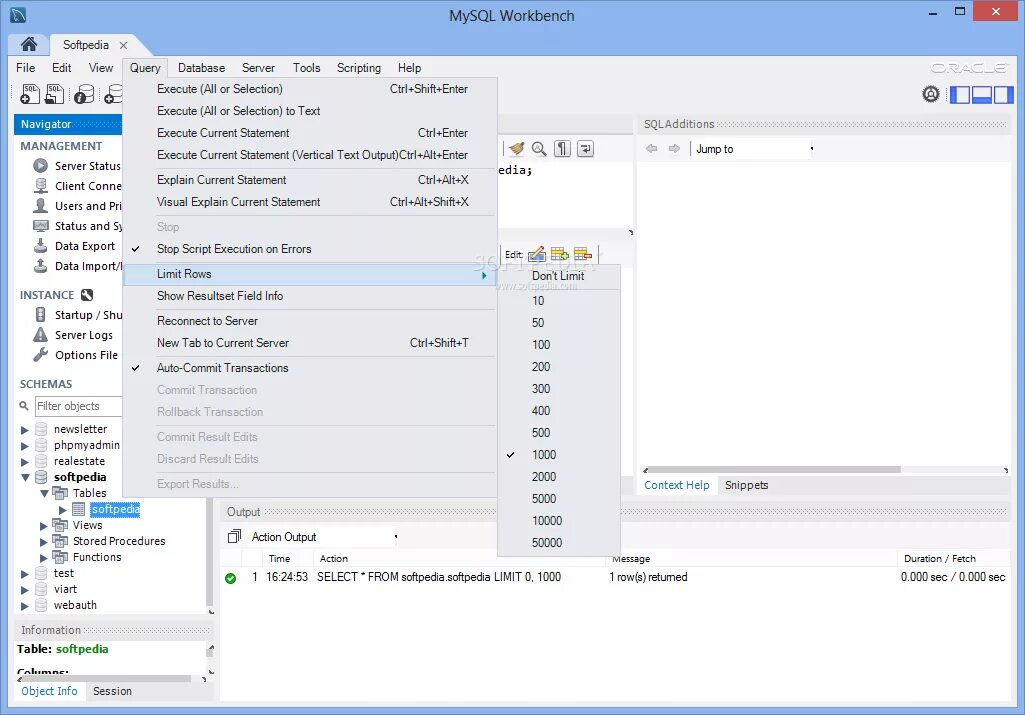
Task: Click the Filter objects search field
Action: pos(78,407)
